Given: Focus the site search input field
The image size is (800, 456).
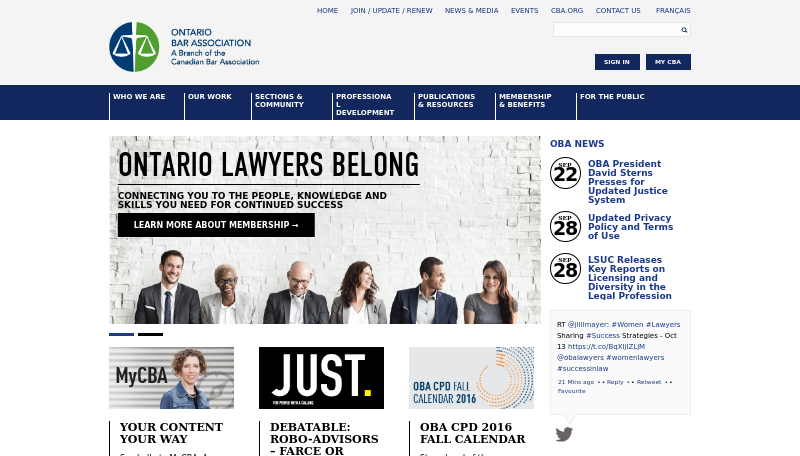Looking at the screenshot, I should tap(616, 30).
